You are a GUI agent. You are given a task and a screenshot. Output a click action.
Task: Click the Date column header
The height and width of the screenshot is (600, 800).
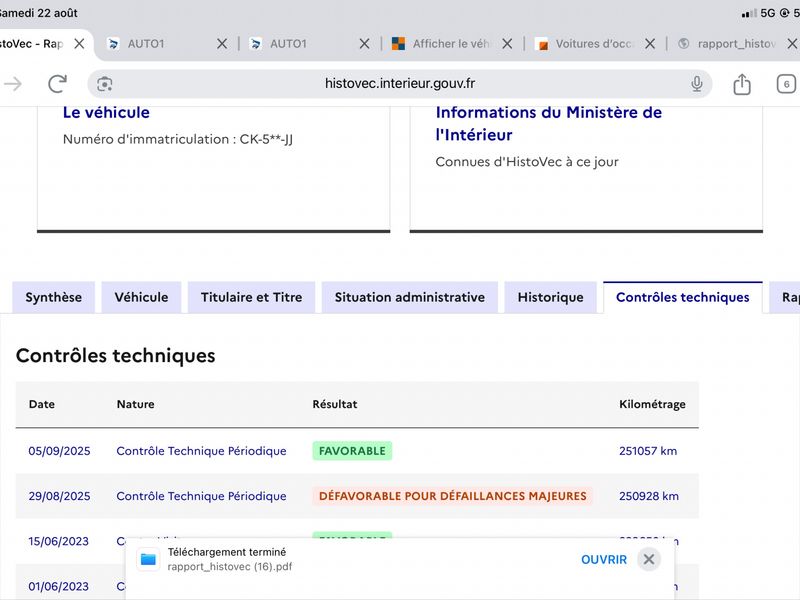pos(41,404)
